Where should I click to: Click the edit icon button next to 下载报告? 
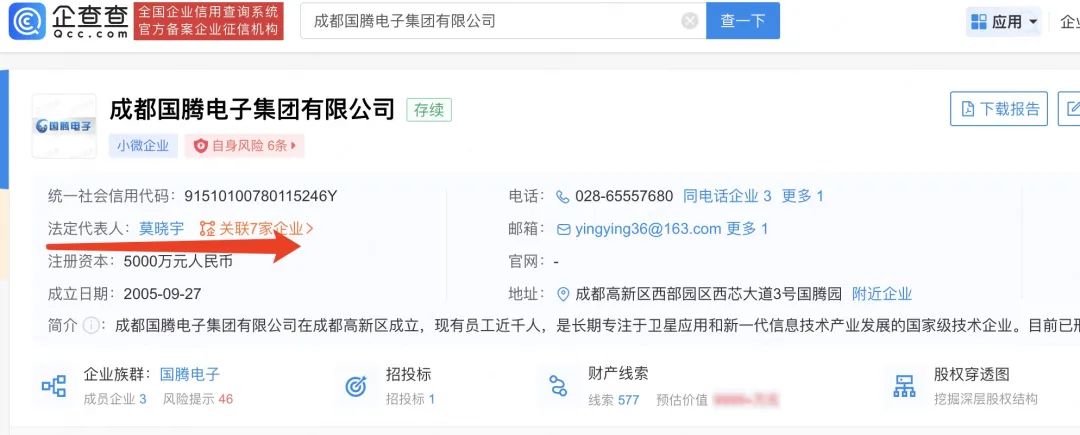pyautogui.click(x=1072, y=109)
